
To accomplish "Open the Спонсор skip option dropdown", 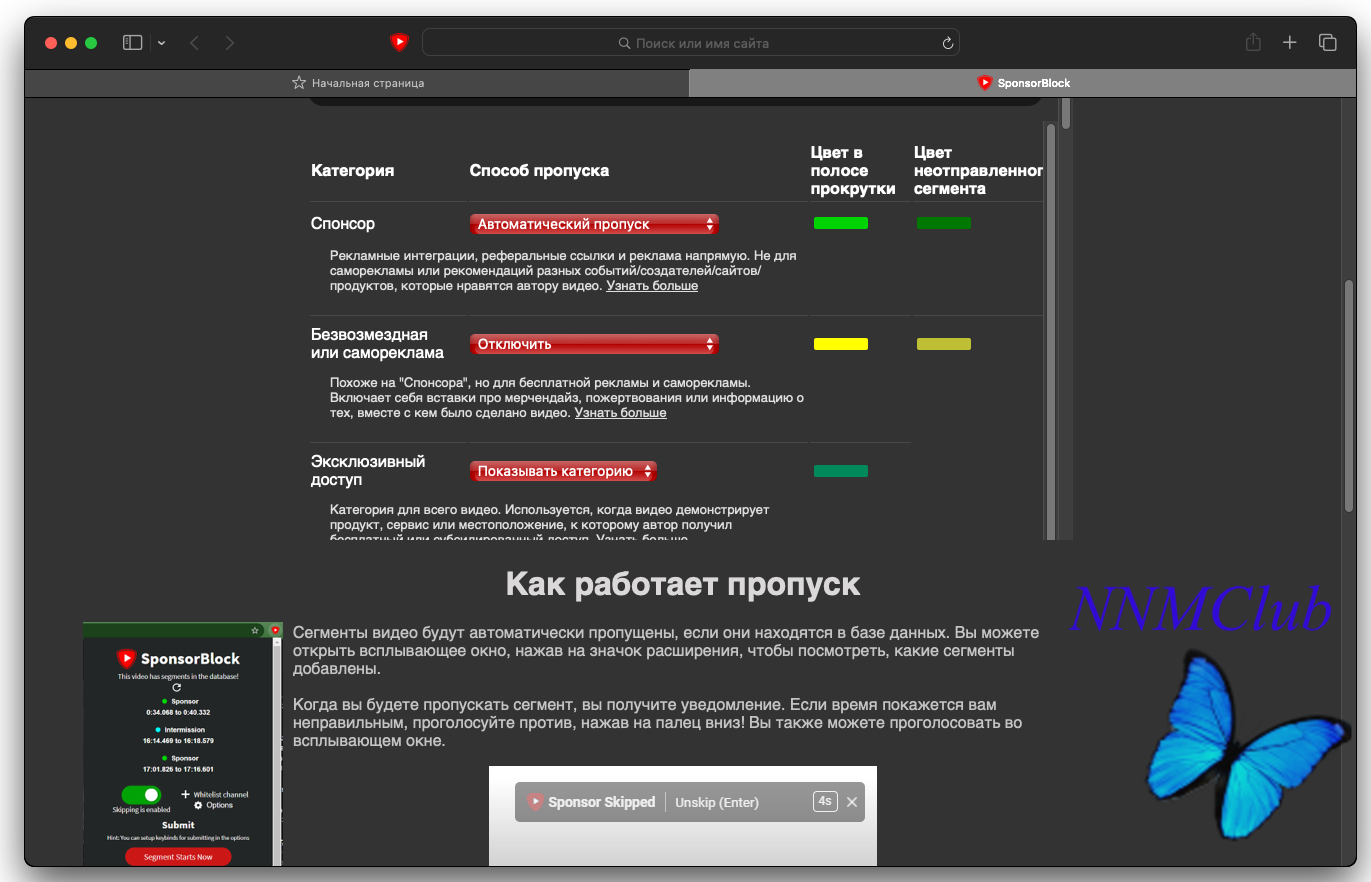I will click(594, 224).
